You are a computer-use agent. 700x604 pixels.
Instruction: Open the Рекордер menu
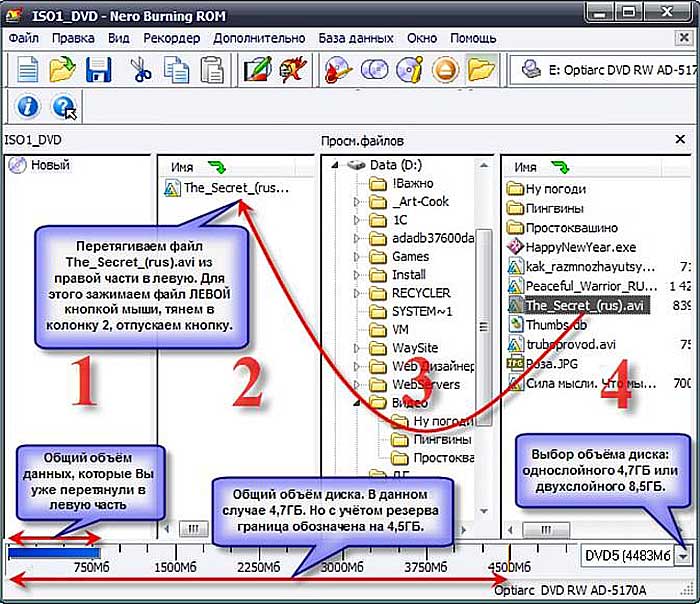[171, 38]
